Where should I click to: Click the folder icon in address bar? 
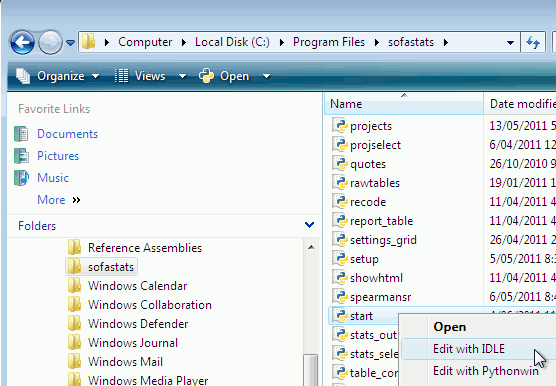coord(88,42)
